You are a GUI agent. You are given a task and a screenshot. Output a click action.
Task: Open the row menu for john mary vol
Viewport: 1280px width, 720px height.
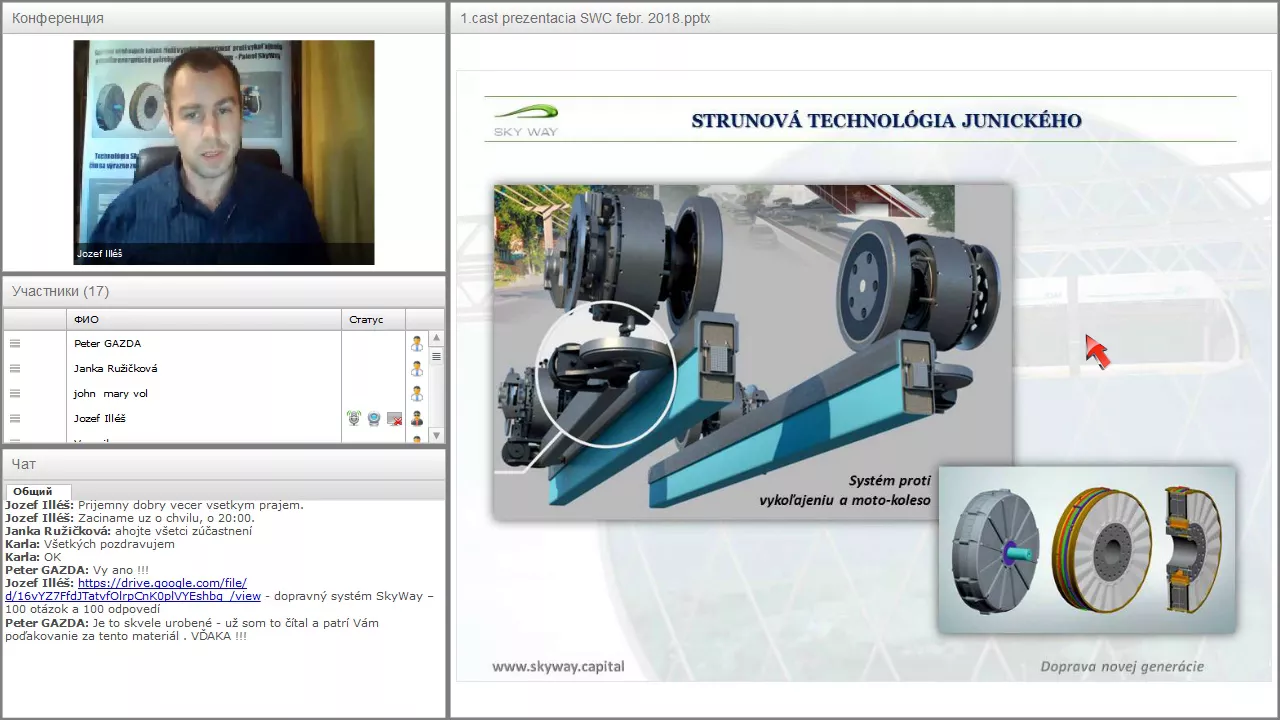(15, 393)
